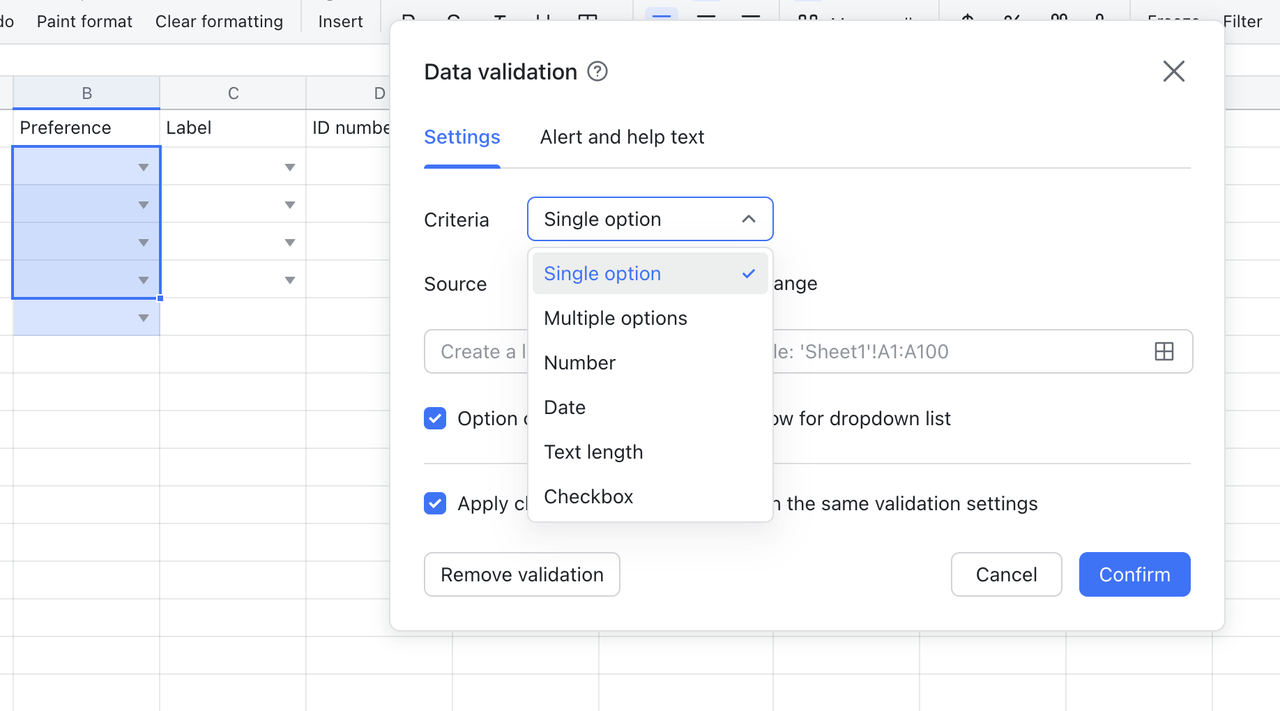This screenshot has width=1280, height=711.
Task: Click the last dropdown arrow in column C
Action: point(289,280)
